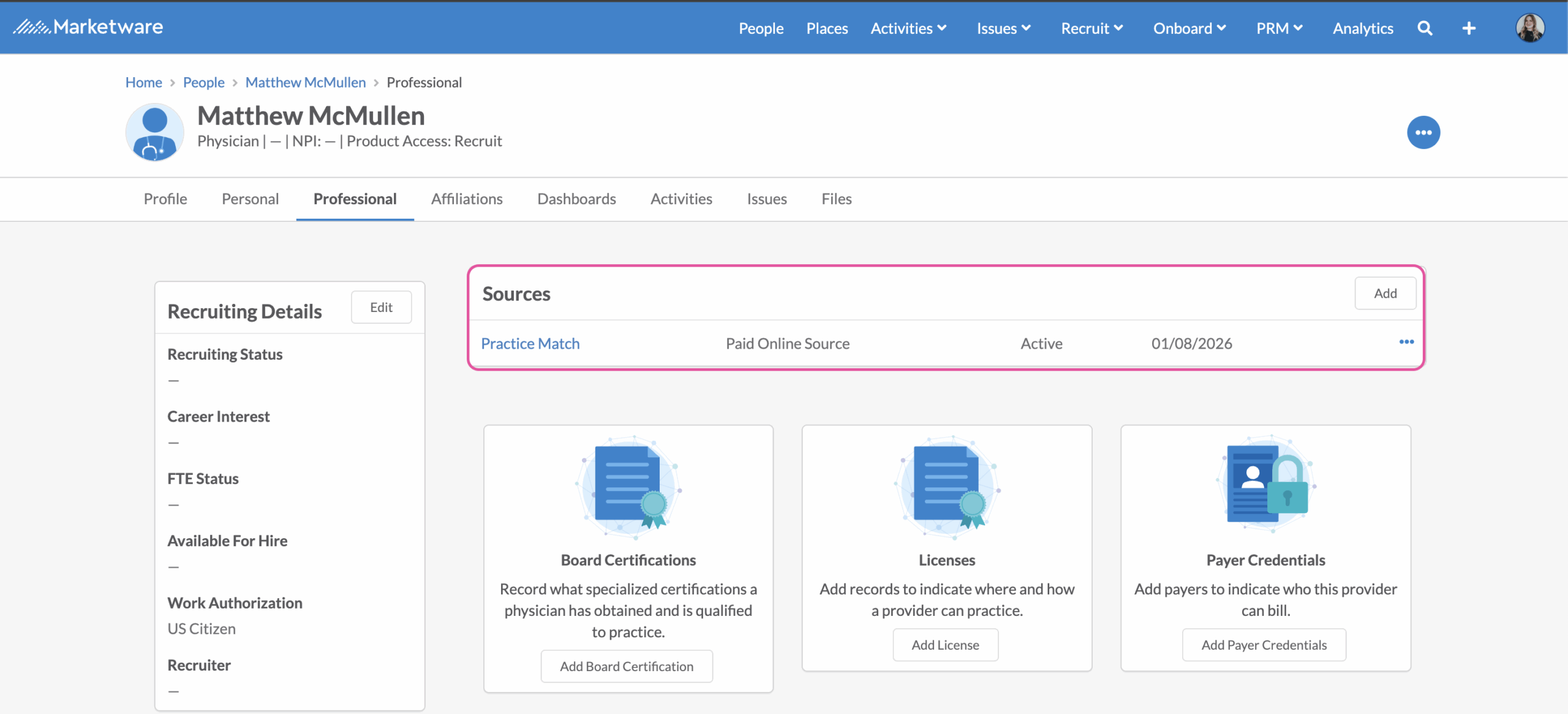Go to People breadcrumb link

pyautogui.click(x=203, y=82)
